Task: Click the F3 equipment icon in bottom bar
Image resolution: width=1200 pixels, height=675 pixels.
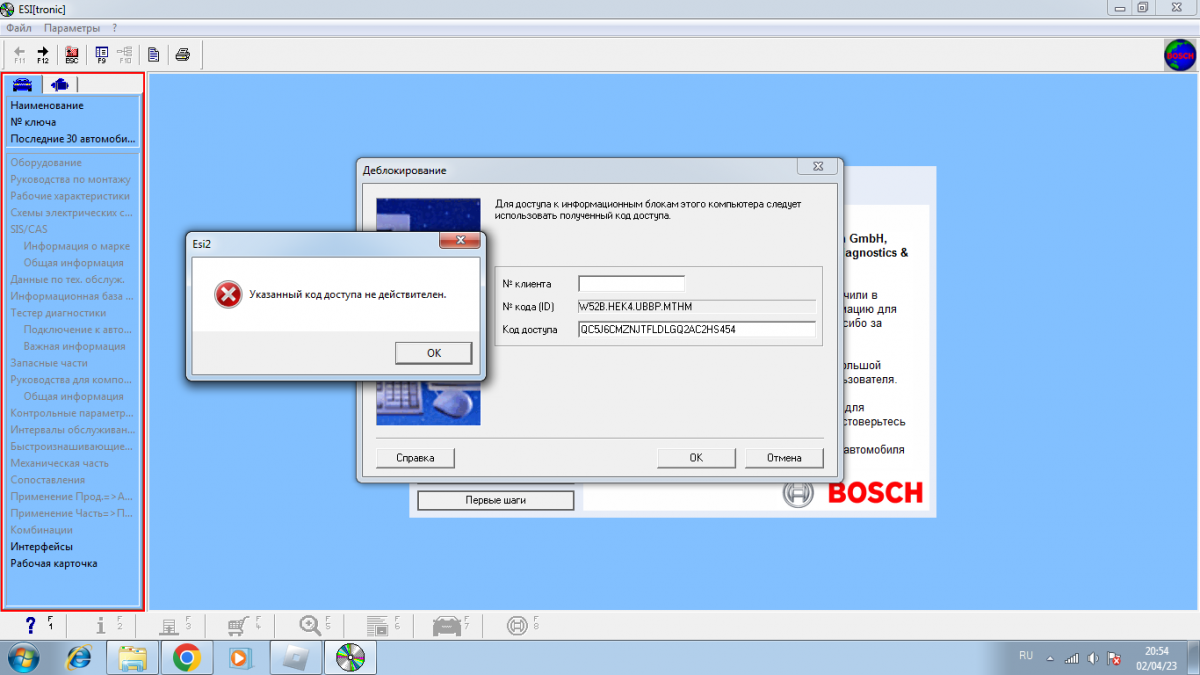Action: (x=169, y=626)
